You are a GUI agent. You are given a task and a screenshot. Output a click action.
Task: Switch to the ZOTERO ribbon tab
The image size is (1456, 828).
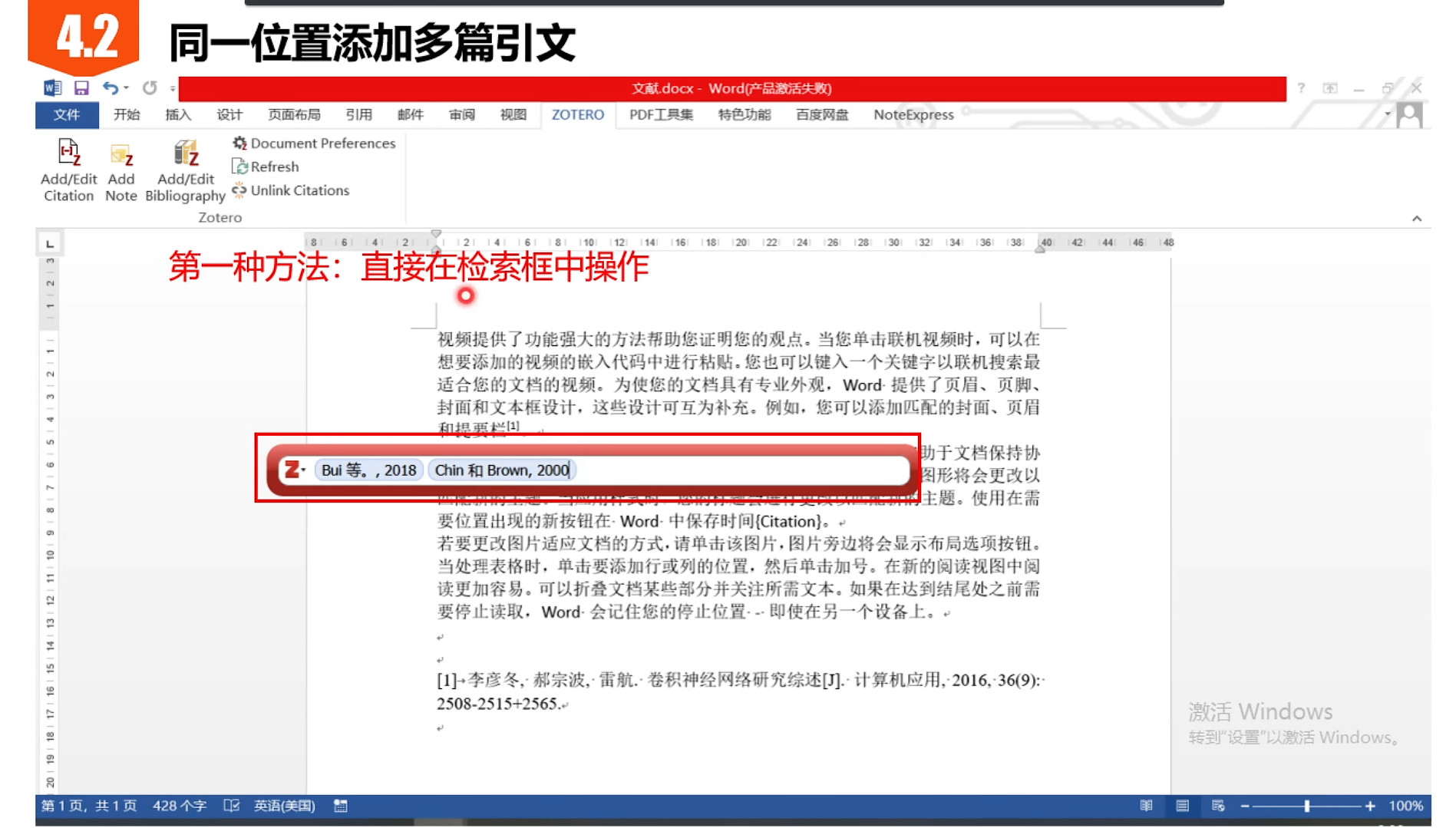(578, 114)
